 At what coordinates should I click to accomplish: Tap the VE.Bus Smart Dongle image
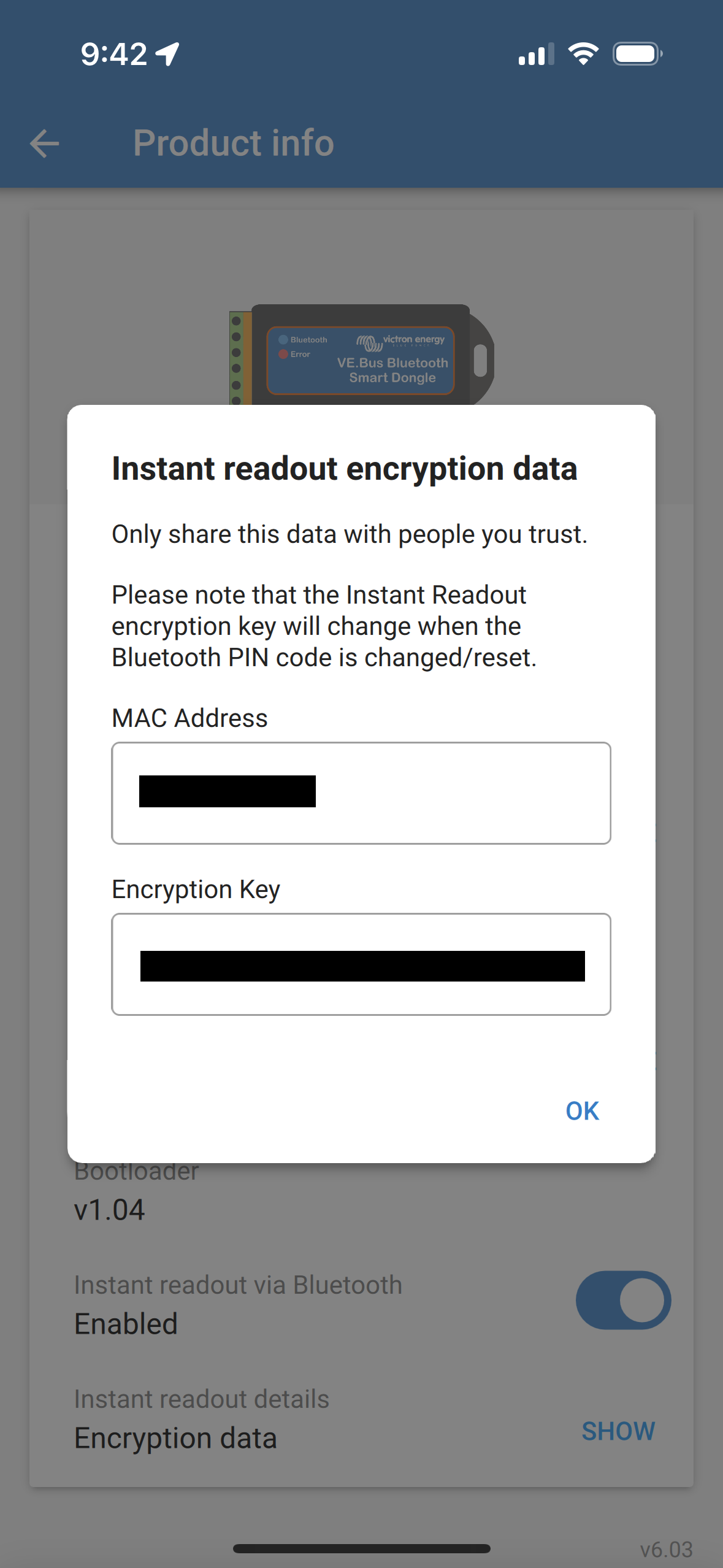(x=362, y=356)
